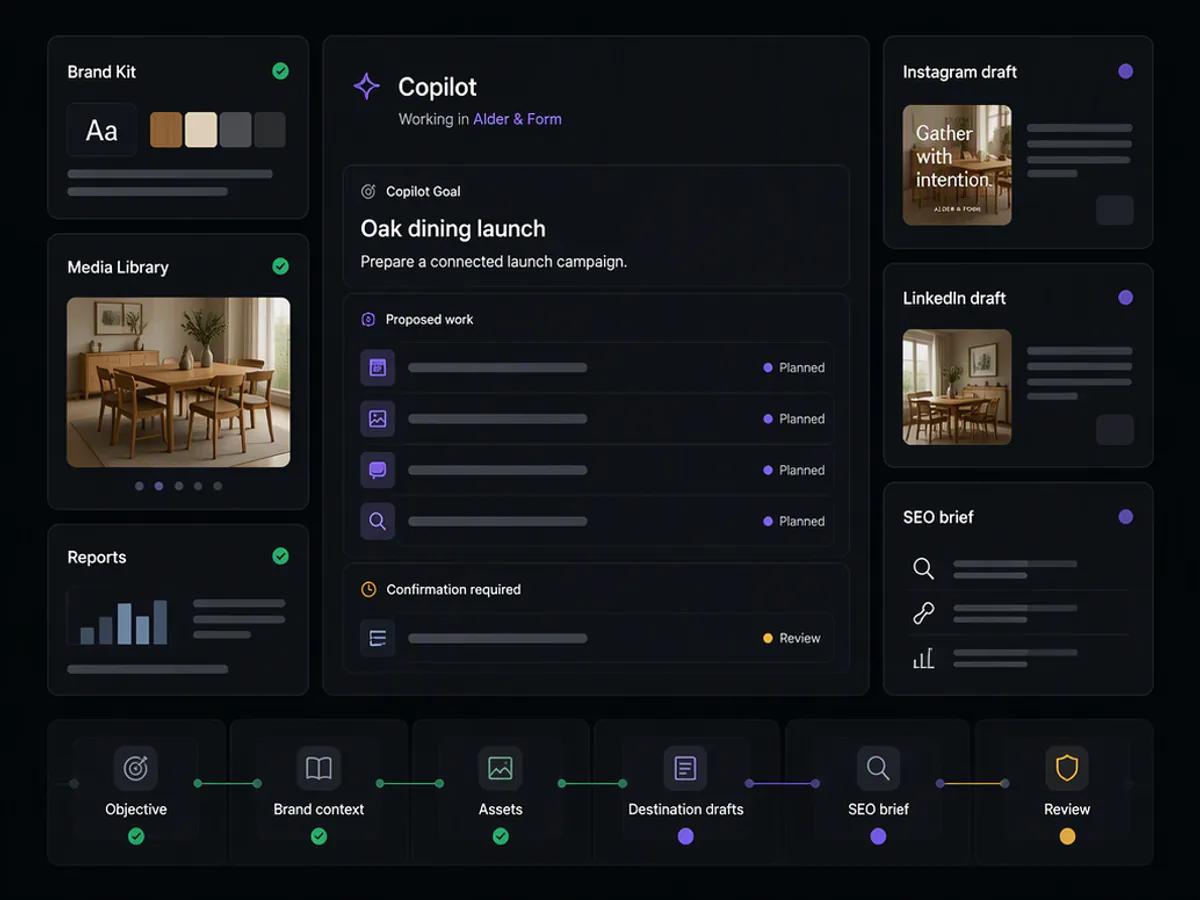Choose the magnifier icon in Proposed work list
Image resolution: width=1200 pixels, height=900 pixels.
pyautogui.click(x=378, y=521)
